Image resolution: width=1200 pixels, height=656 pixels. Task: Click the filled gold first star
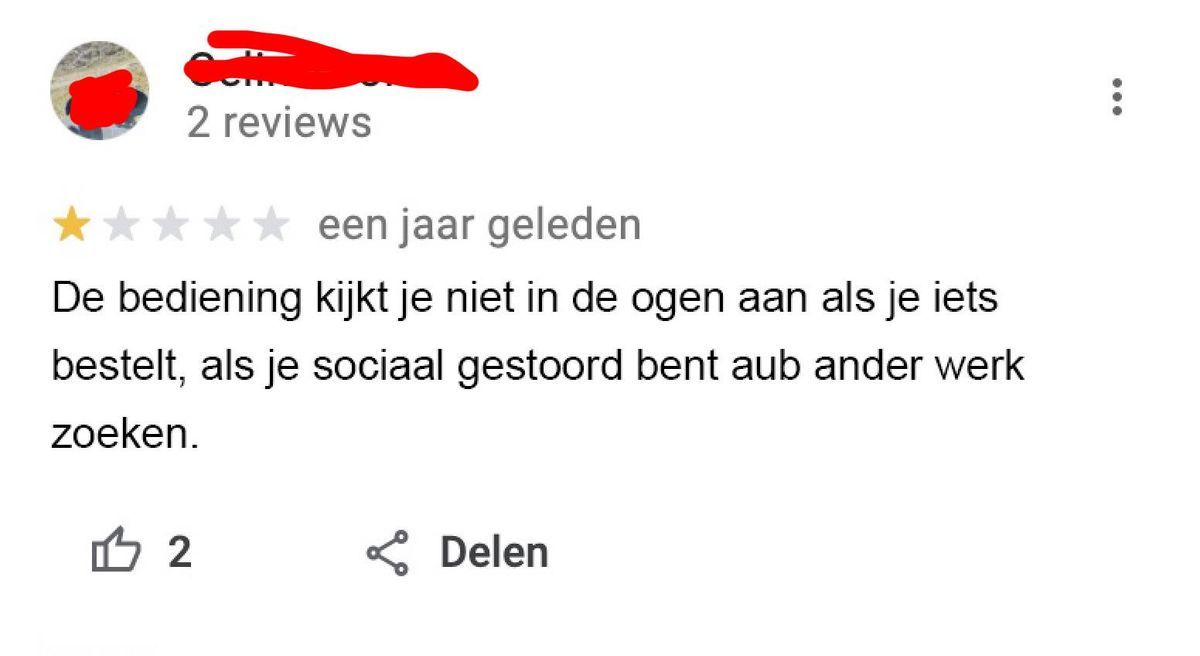tap(71, 226)
